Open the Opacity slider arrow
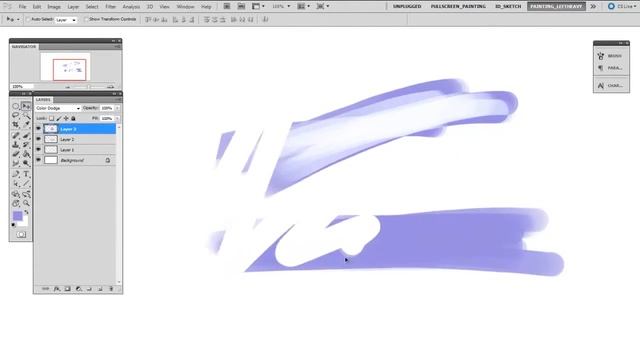Viewport: 640px width, 360px height. coord(118,108)
